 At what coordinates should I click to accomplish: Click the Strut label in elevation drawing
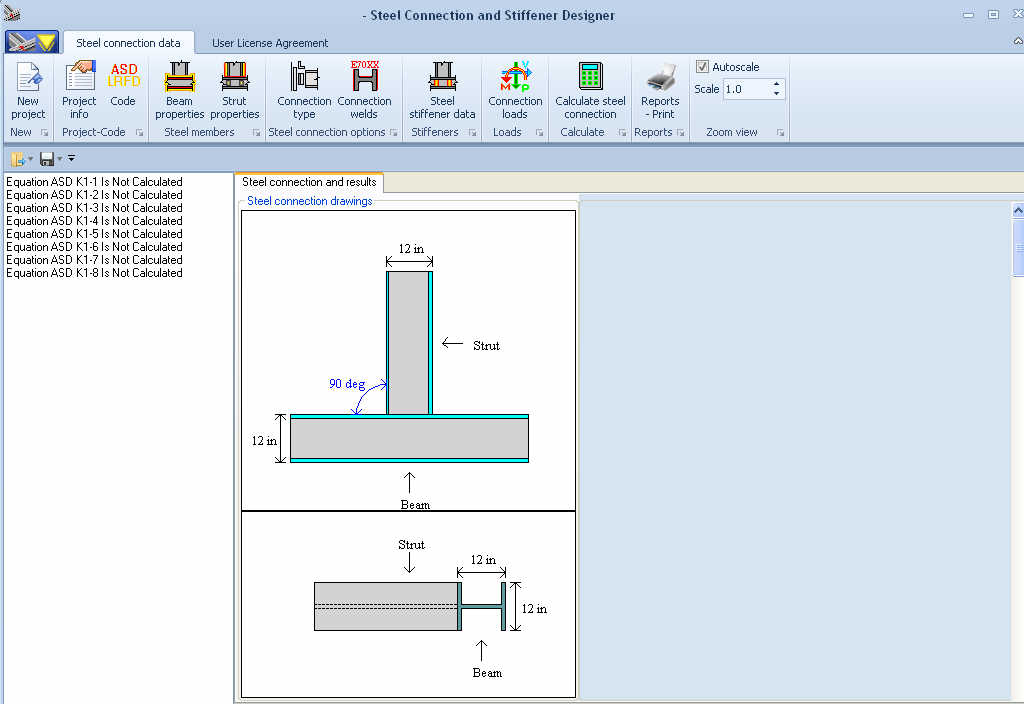coord(486,345)
